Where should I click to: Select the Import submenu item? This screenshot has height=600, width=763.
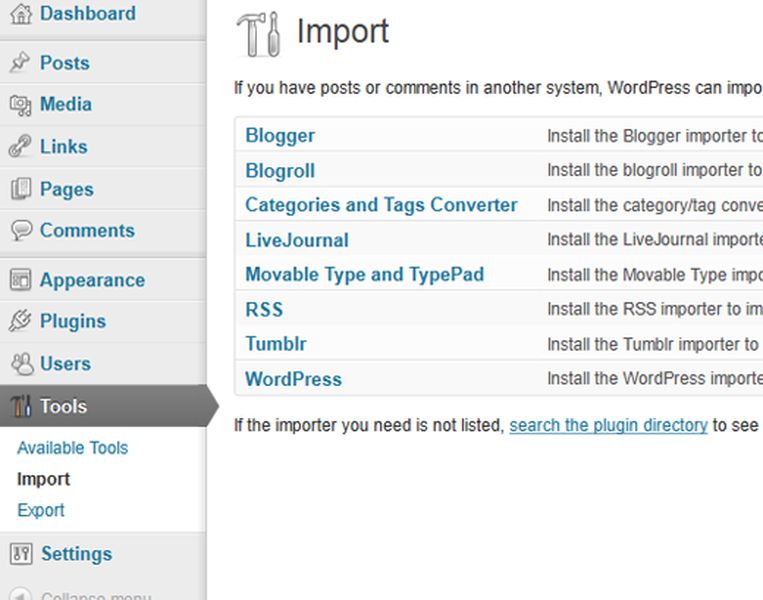[x=43, y=479]
